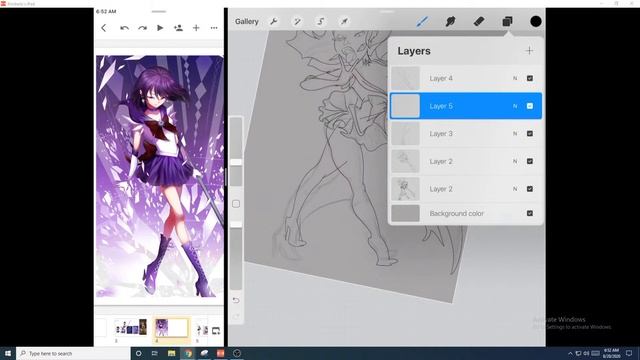640x360 pixels.
Task: Tap the Layer 3 thumbnail
Action: coord(405,134)
